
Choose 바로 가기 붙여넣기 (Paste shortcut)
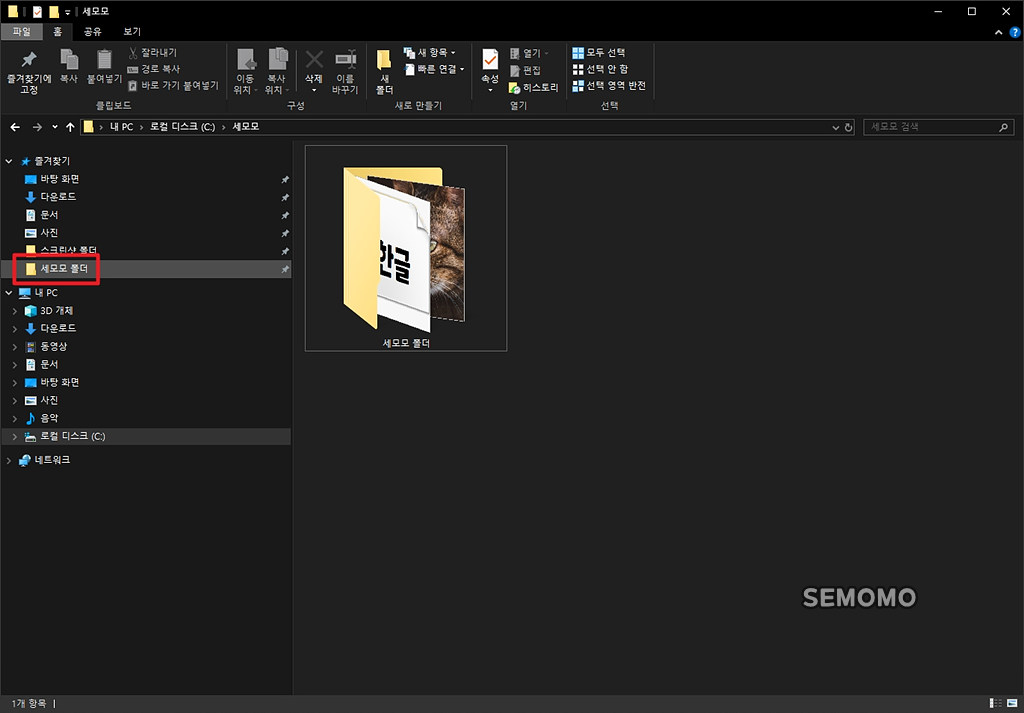click(x=173, y=86)
